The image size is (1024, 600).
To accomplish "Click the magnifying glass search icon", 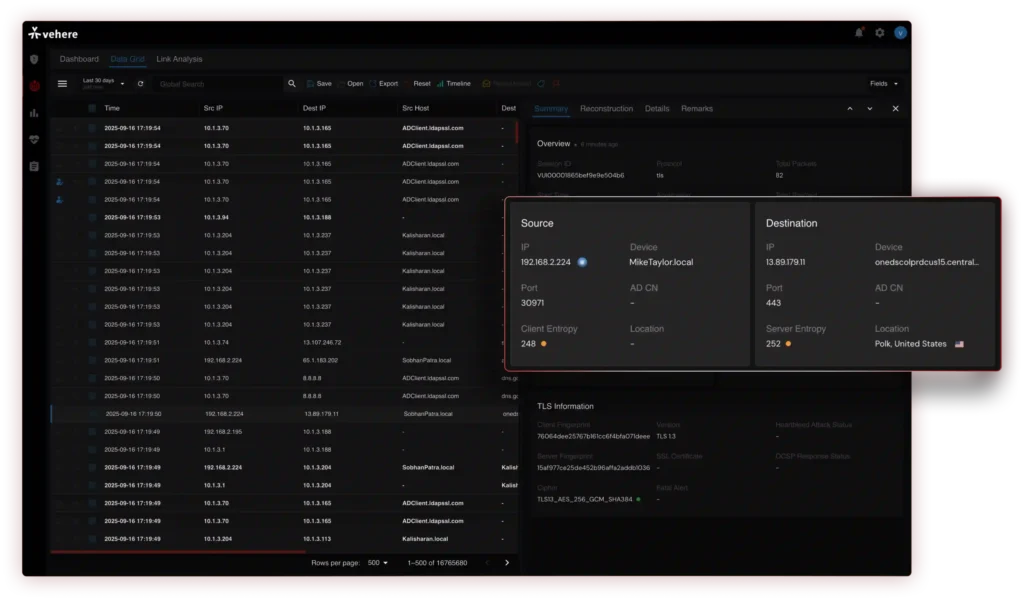I will (291, 83).
